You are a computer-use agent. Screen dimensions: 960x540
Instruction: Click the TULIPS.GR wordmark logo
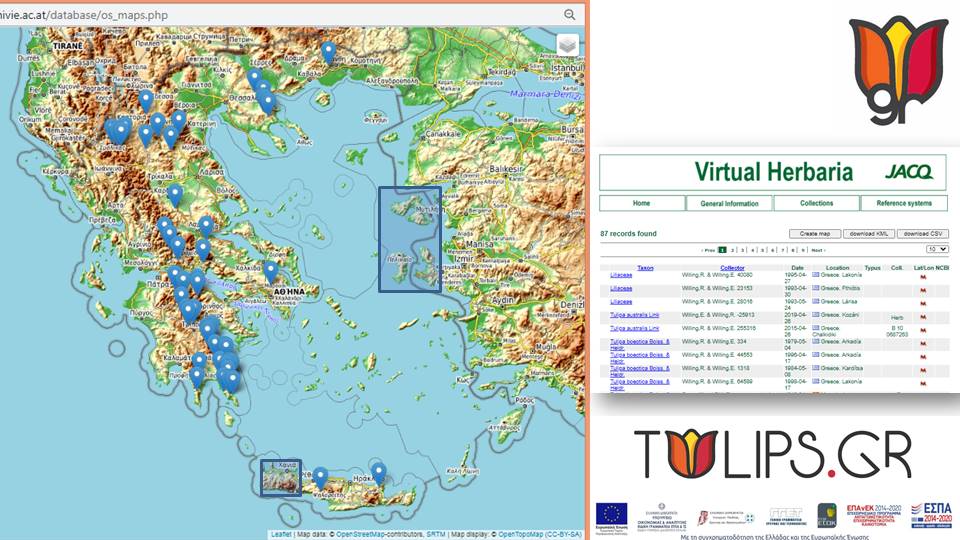[773, 454]
